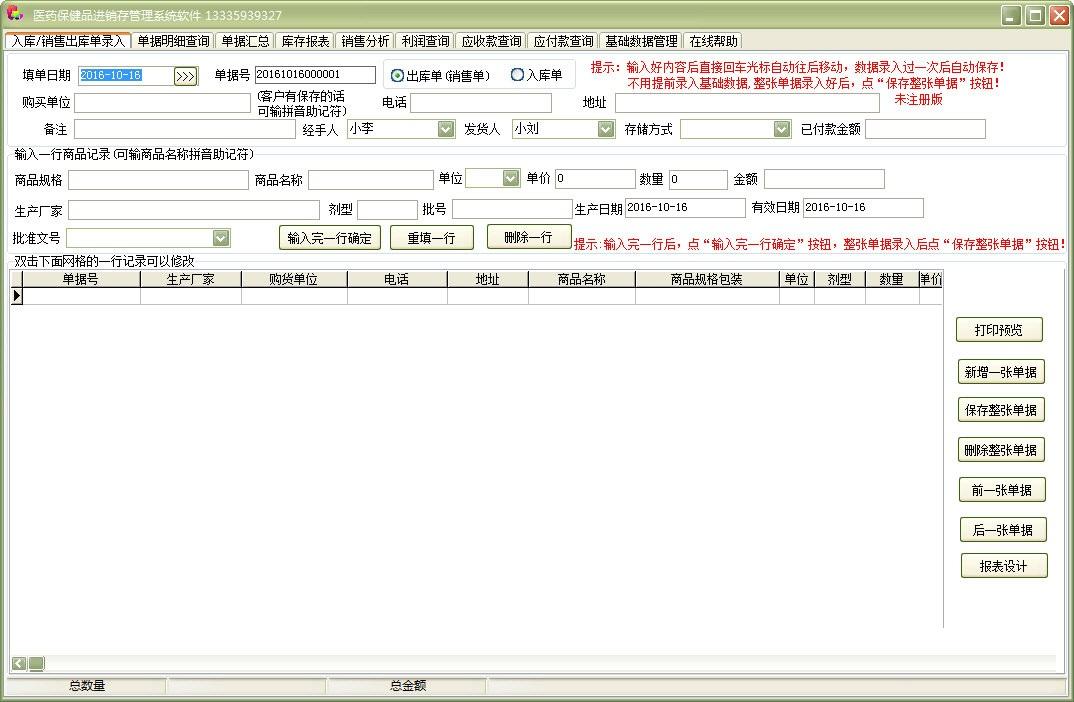Screen dimensions: 1074x702
Task: Switch to 基础数据管理 tab
Action: [641, 41]
